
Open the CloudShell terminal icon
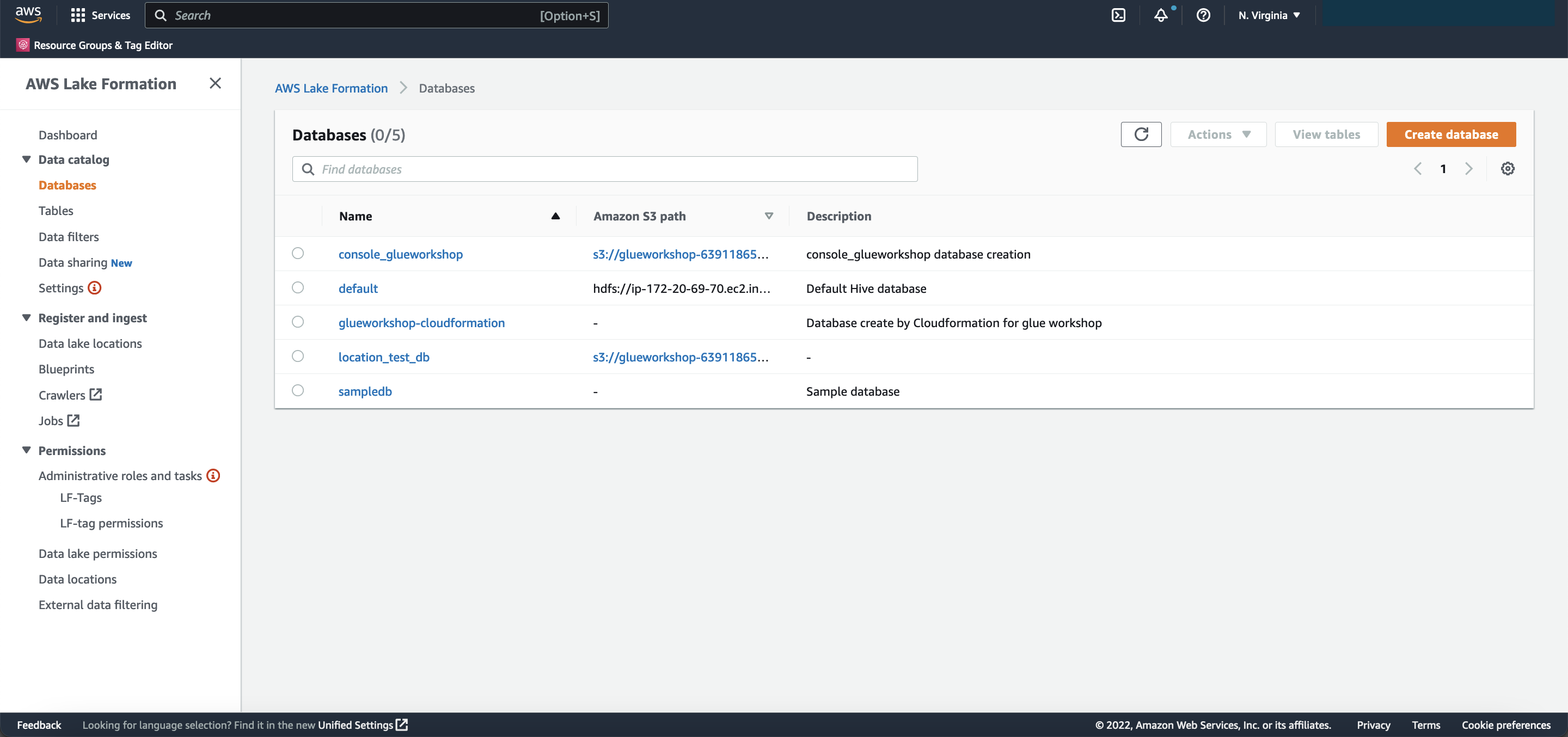coord(1118,15)
